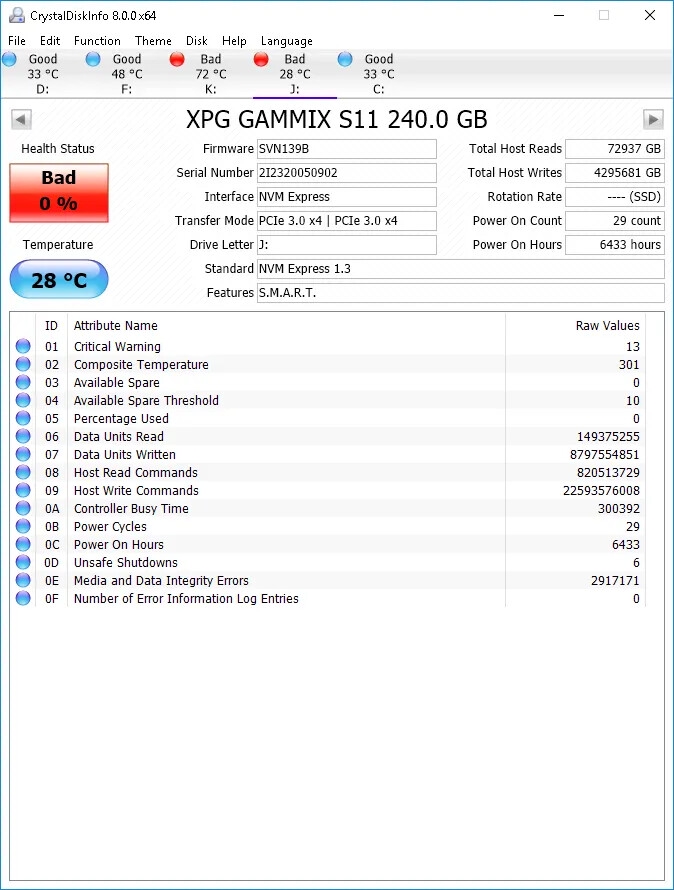Screen dimensions: 674x890
Task: Click status orb for Power Cycles row
Action: [23, 526]
